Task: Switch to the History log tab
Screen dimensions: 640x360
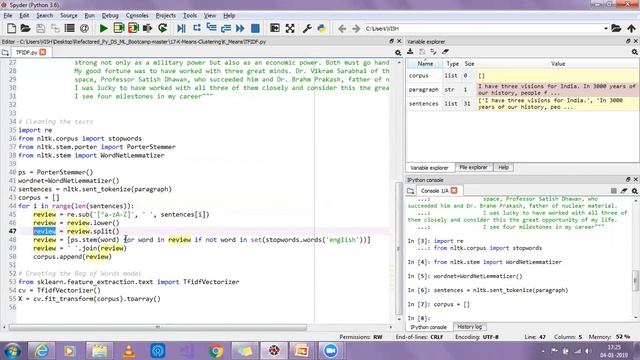Action: pyautogui.click(x=469, y=327)
